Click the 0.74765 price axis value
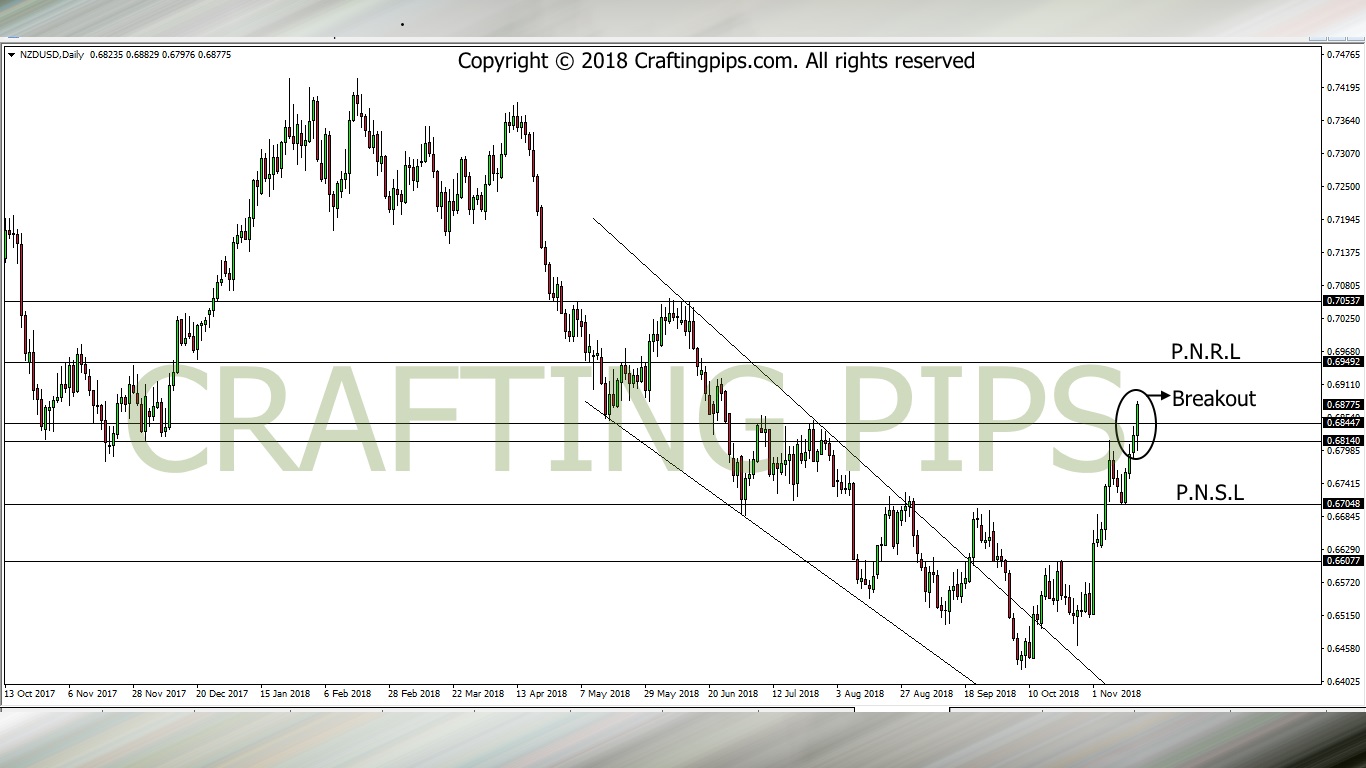1366x768 pixels. tap(1345, 55)
